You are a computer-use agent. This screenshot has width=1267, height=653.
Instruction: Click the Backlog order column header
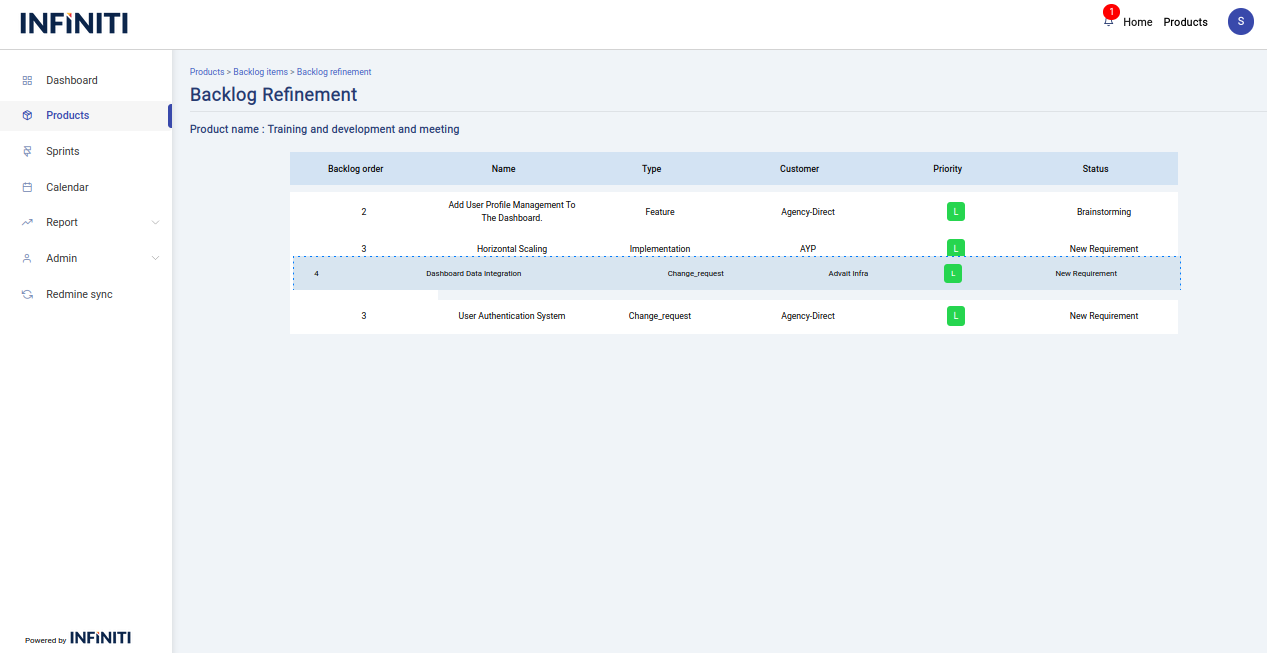tap(355, 169)
